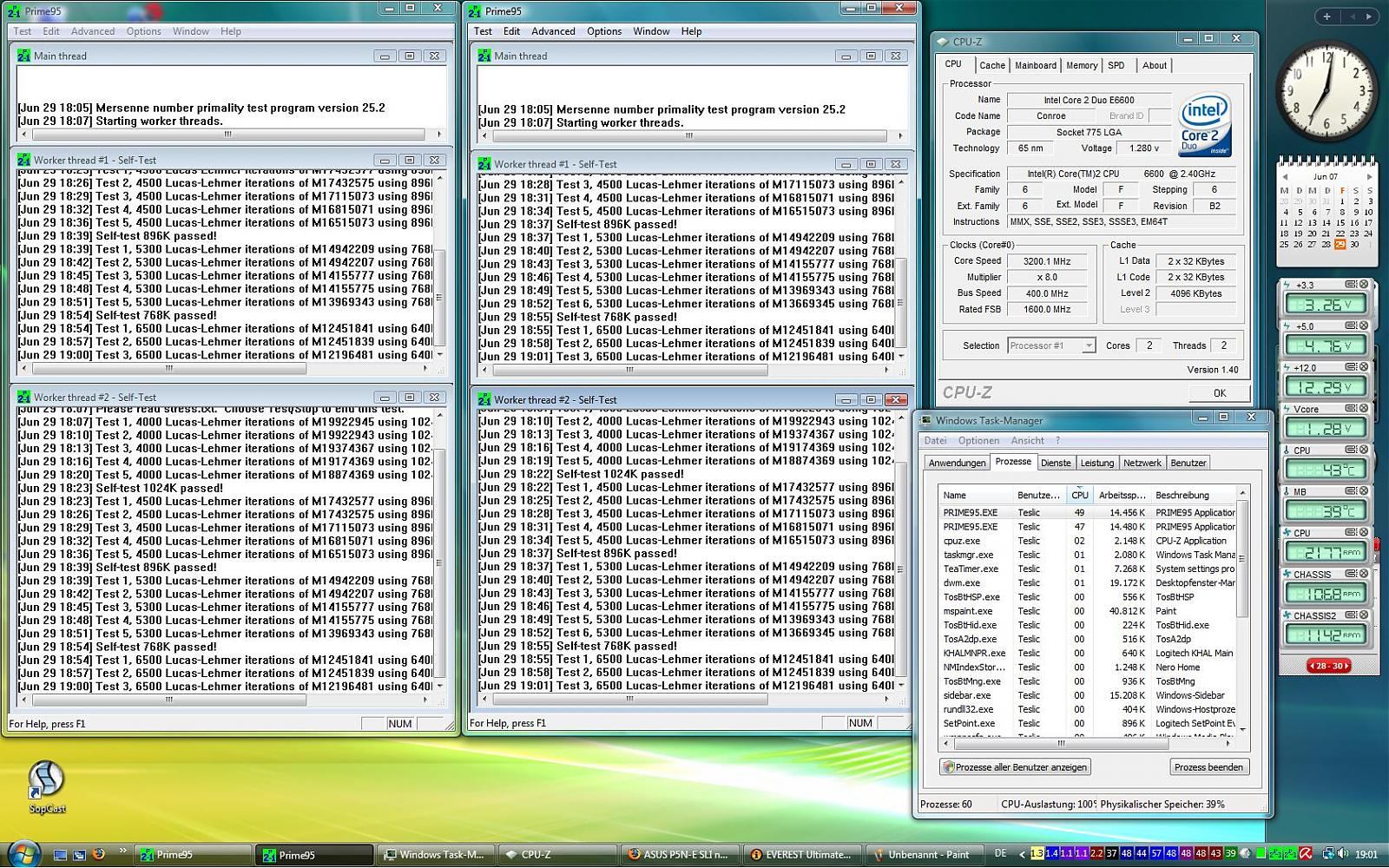Switch to Netzwerk tab in Task Manager
The width and height of the screenshot is (1389, 868).
(1142, 463)
